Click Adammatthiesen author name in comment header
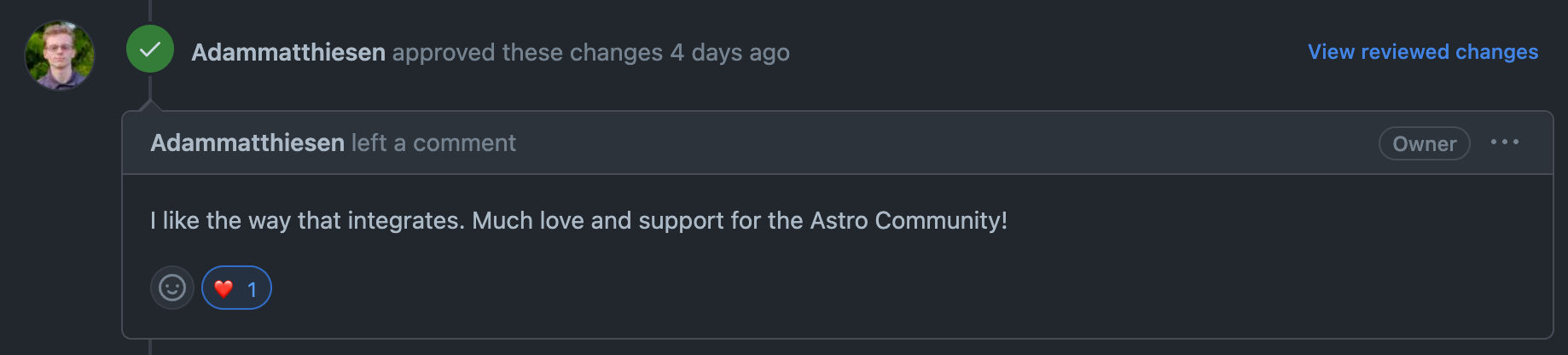 point(247,143)
